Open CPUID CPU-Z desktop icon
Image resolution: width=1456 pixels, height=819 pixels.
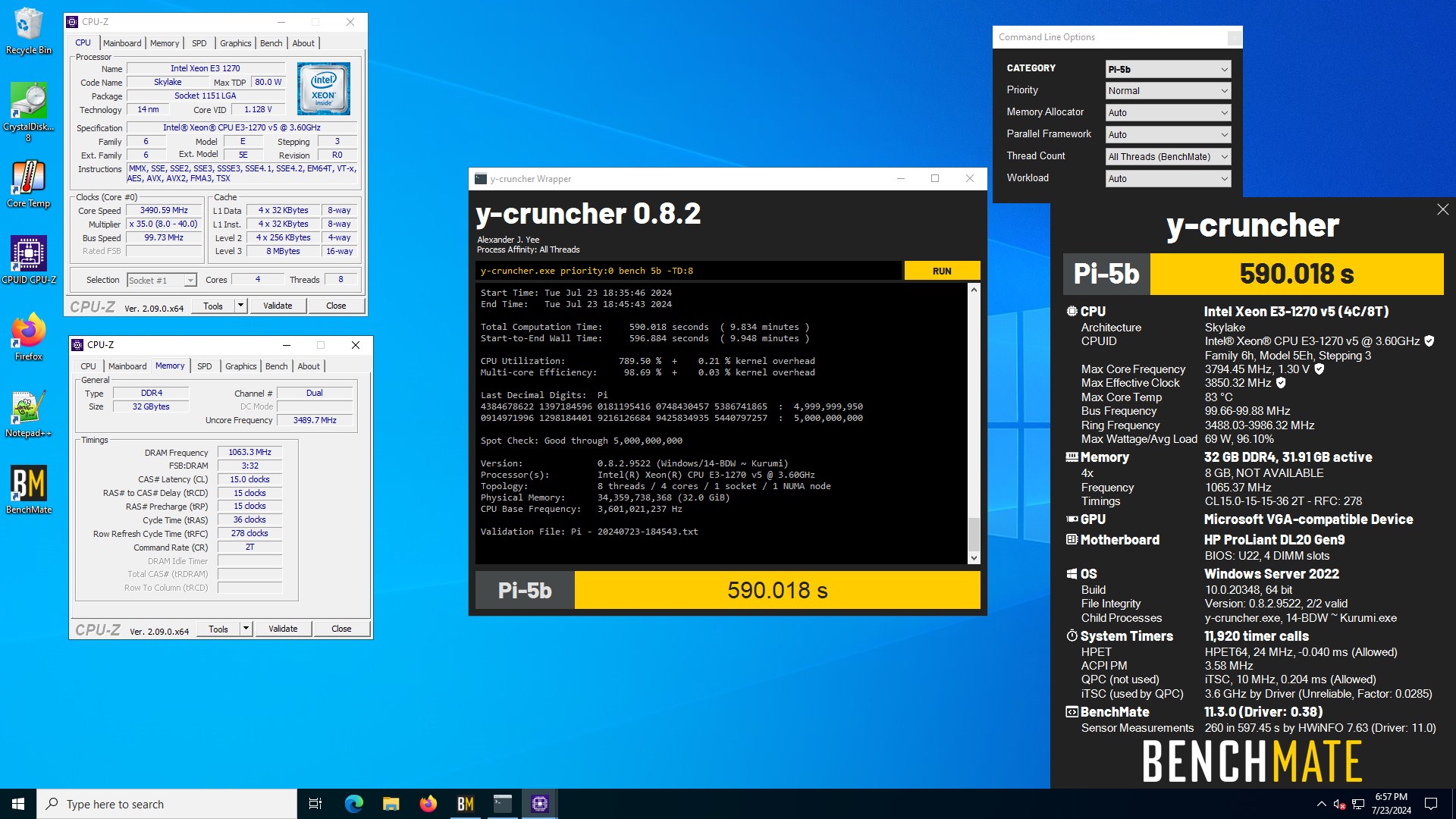pos(29,259)
